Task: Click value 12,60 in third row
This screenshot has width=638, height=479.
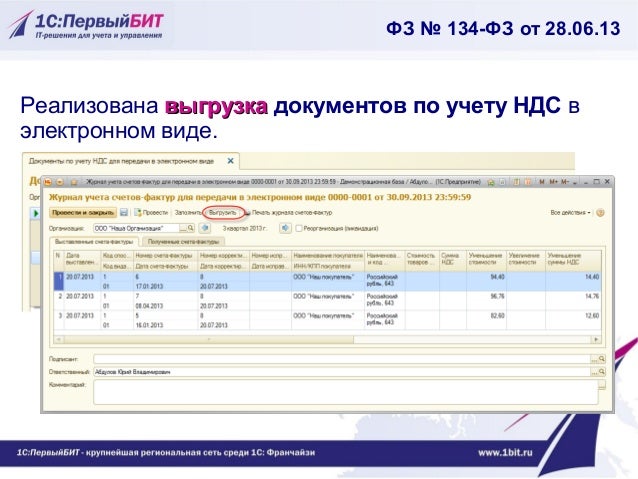Action: click(592, 315)
